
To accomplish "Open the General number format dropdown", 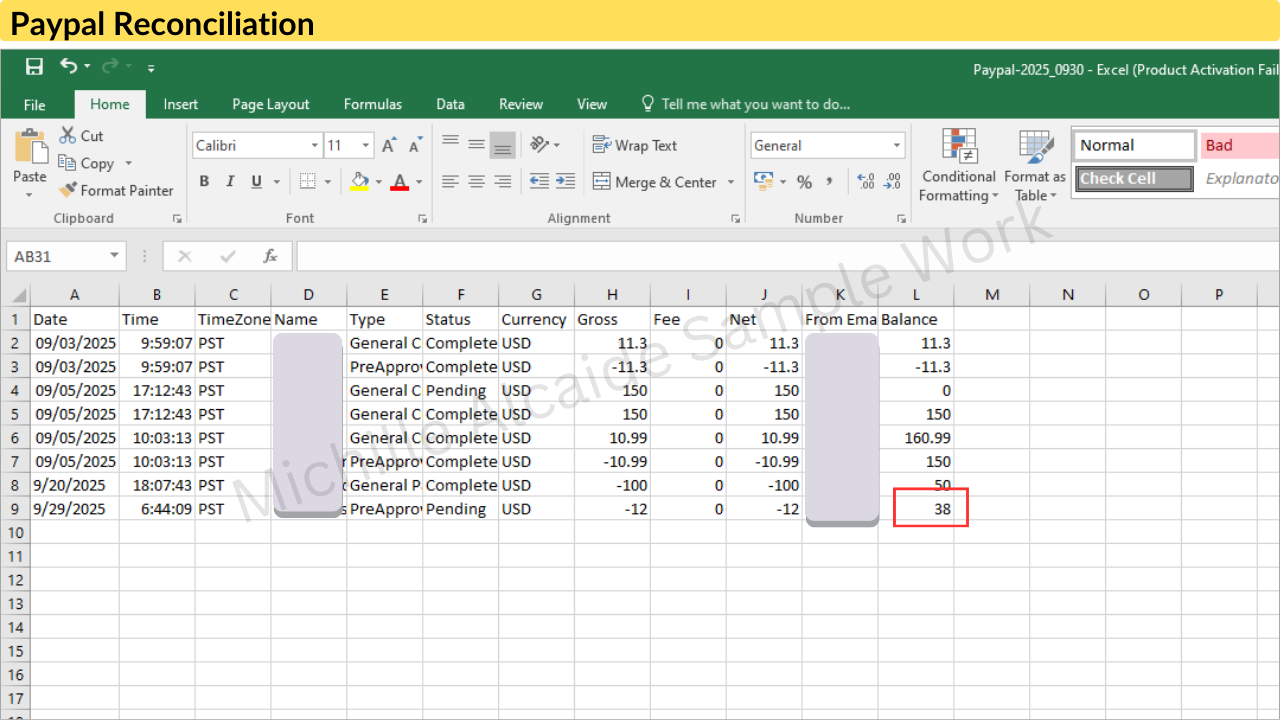I will tap(897, 146).
